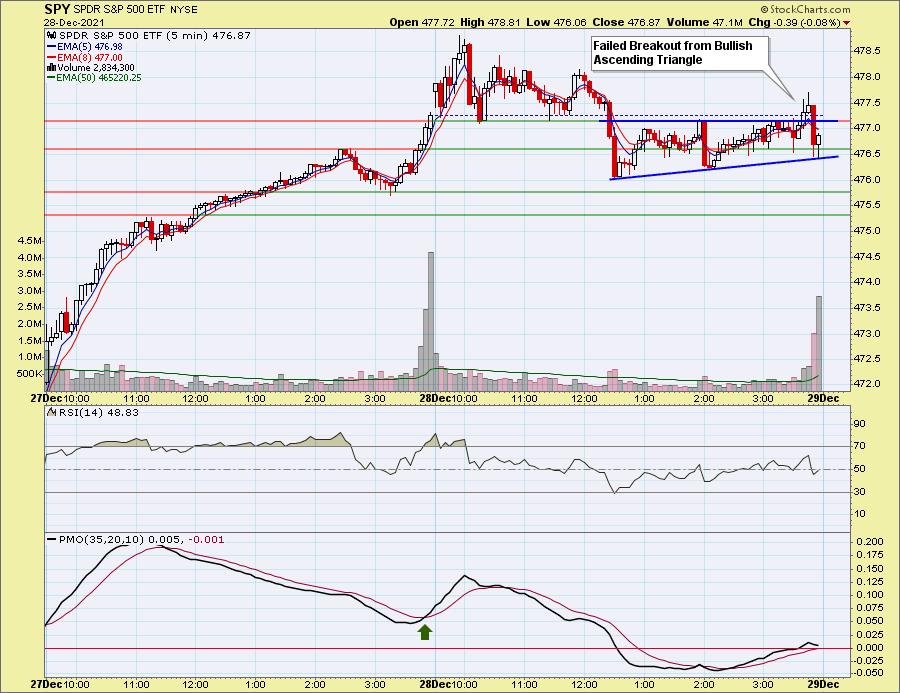The width and height of the screenshot is (900, 693).
Task: Click the 'EMA(5) 476.98' legend entry
Action: [90, 47]
